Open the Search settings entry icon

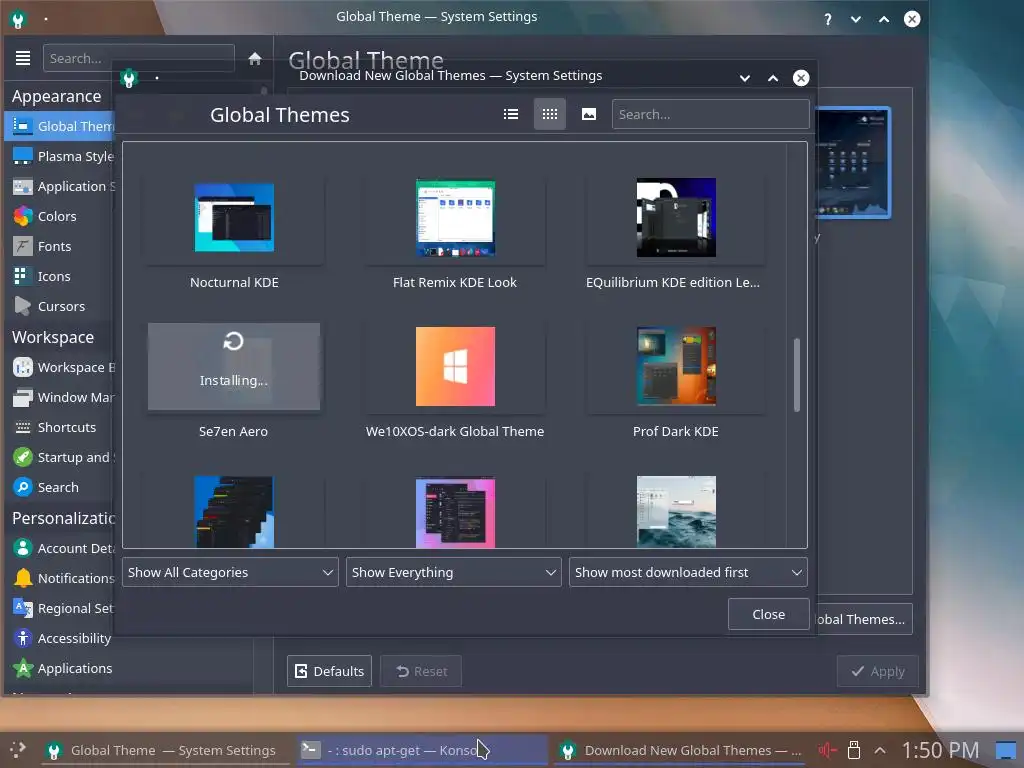tap(23, 487)
